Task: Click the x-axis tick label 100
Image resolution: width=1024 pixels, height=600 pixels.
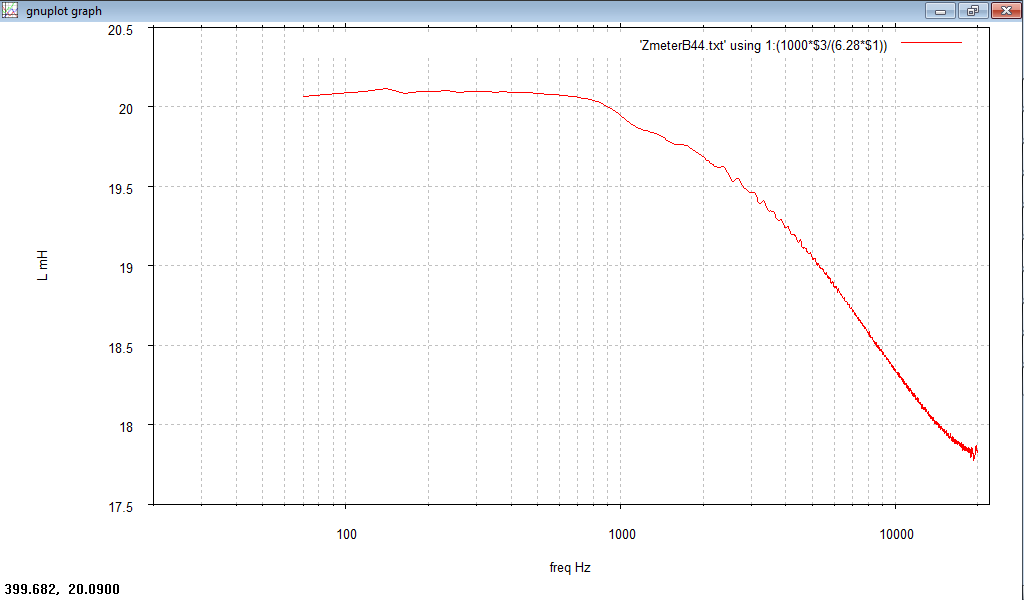Action: [346, 535]
